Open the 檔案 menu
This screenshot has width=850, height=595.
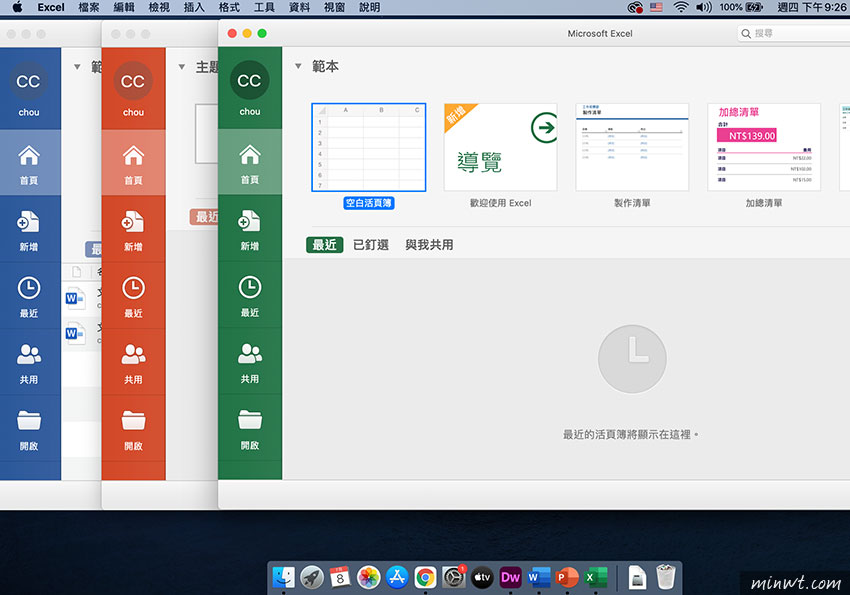(89, 7)
